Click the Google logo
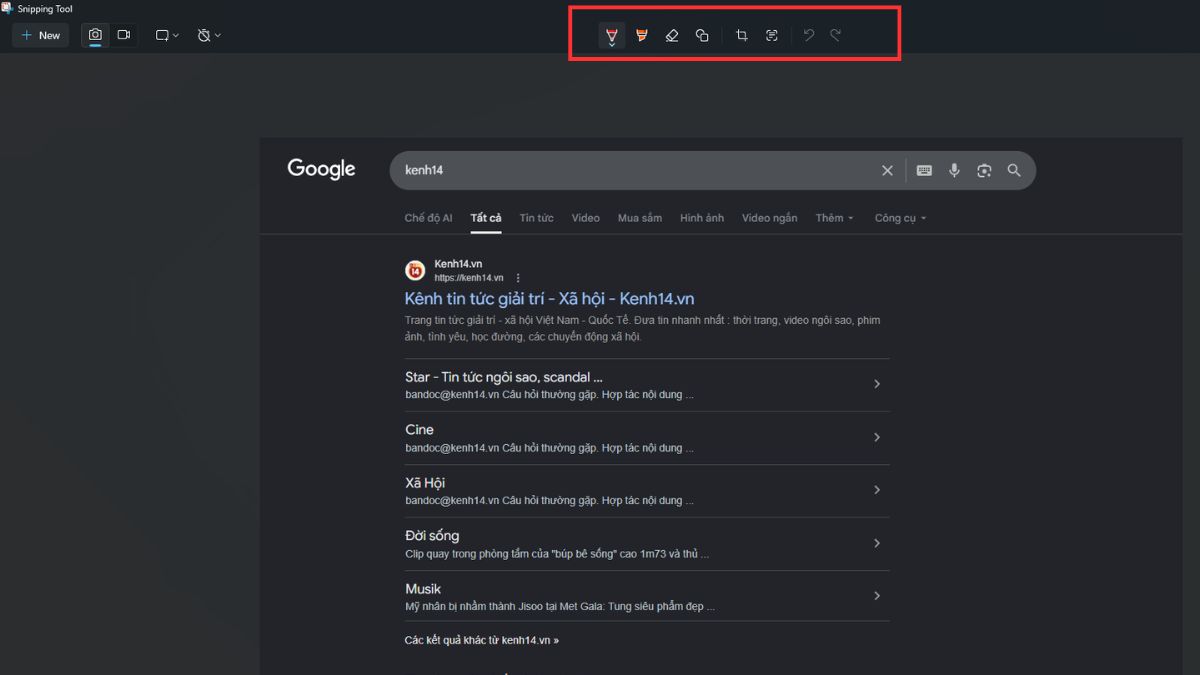The height and width of the screenshot is (675, 1200). (x=321, y=169)
